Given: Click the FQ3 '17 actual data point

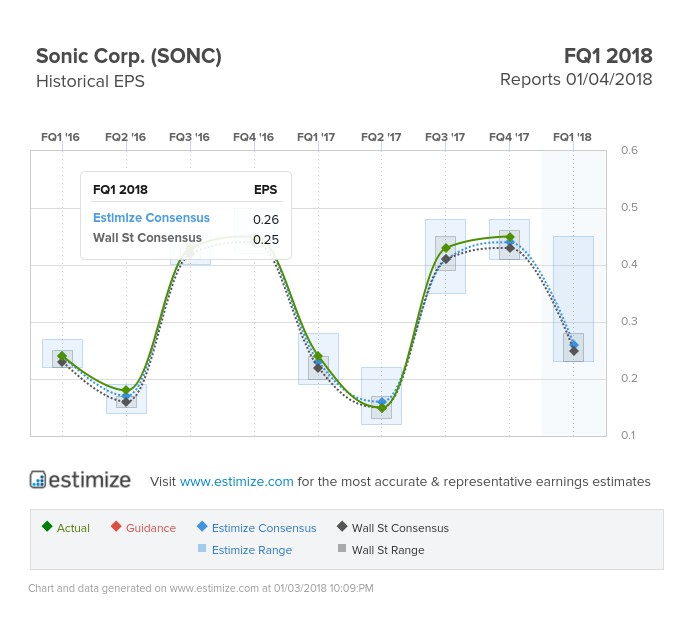Looking at the screenshot, I should point(446,248).
